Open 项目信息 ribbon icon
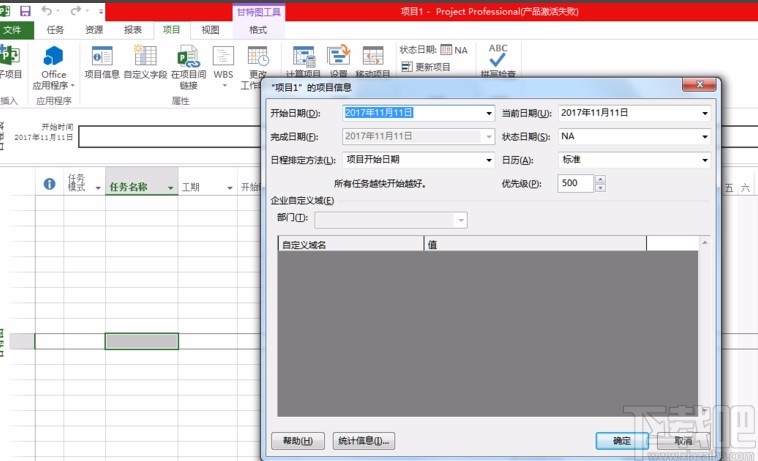Image resolution: width=758 pixels, height=461 pixels. 102,56
